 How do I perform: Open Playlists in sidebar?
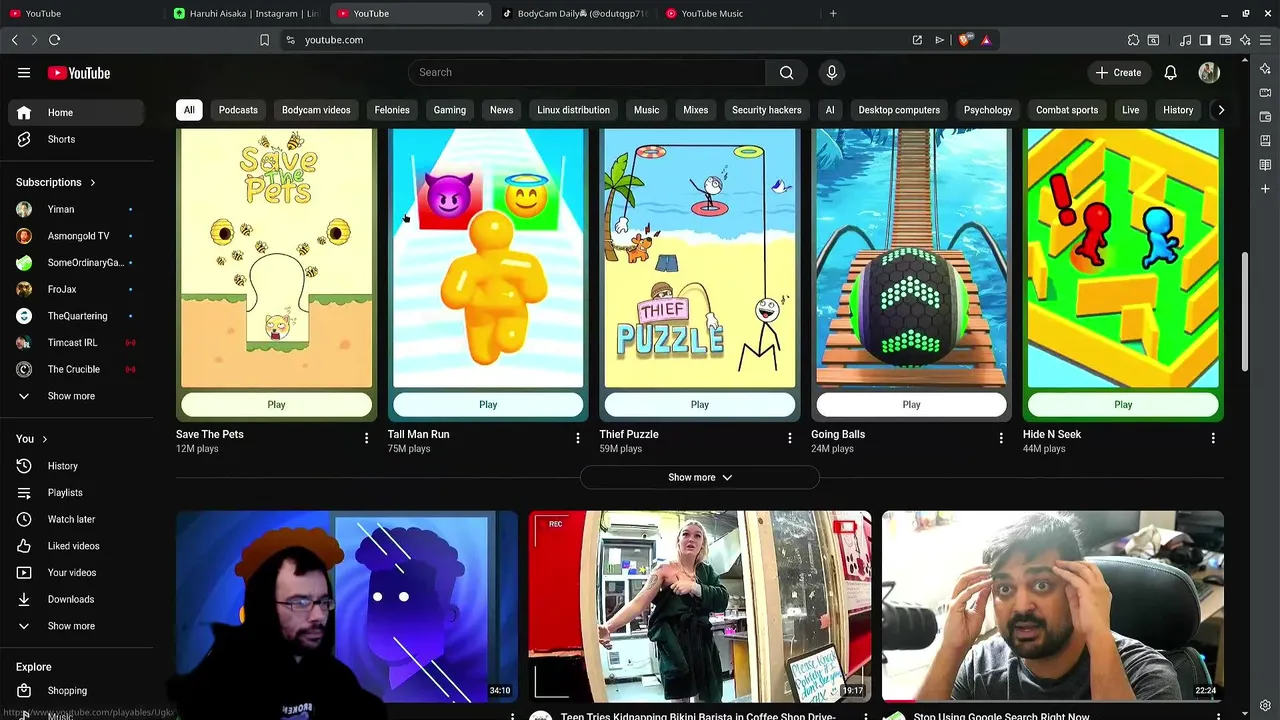click(77, 492)
